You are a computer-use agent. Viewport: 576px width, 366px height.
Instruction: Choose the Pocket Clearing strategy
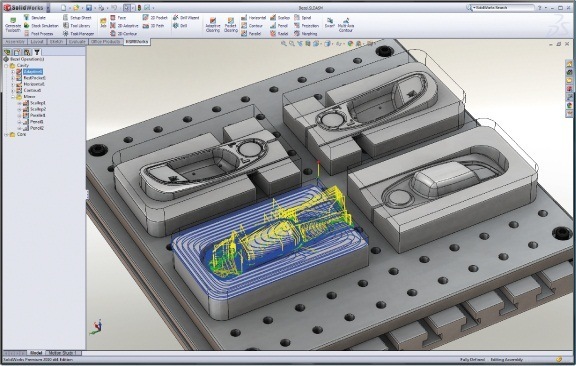pyautogui.click(x=231, y=25)
